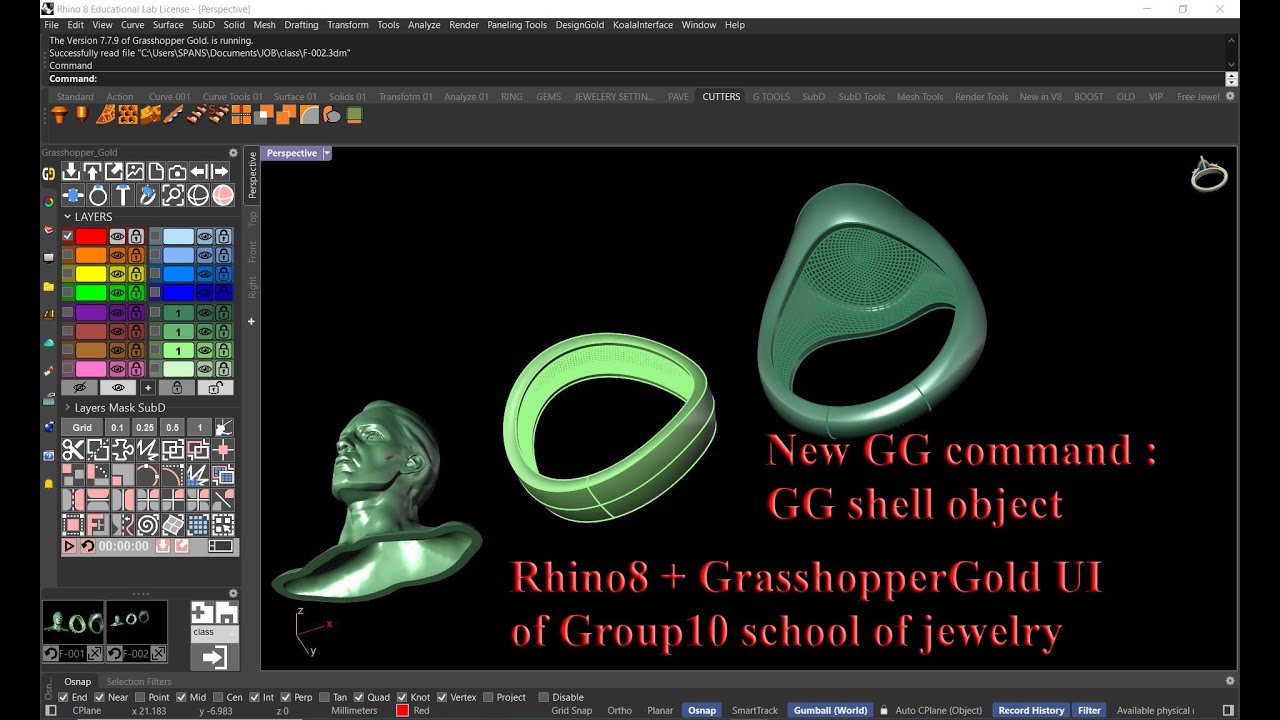Open the SubD menu
The width and height of the screenshot is (1280, 720).
[x=203, y=25]
